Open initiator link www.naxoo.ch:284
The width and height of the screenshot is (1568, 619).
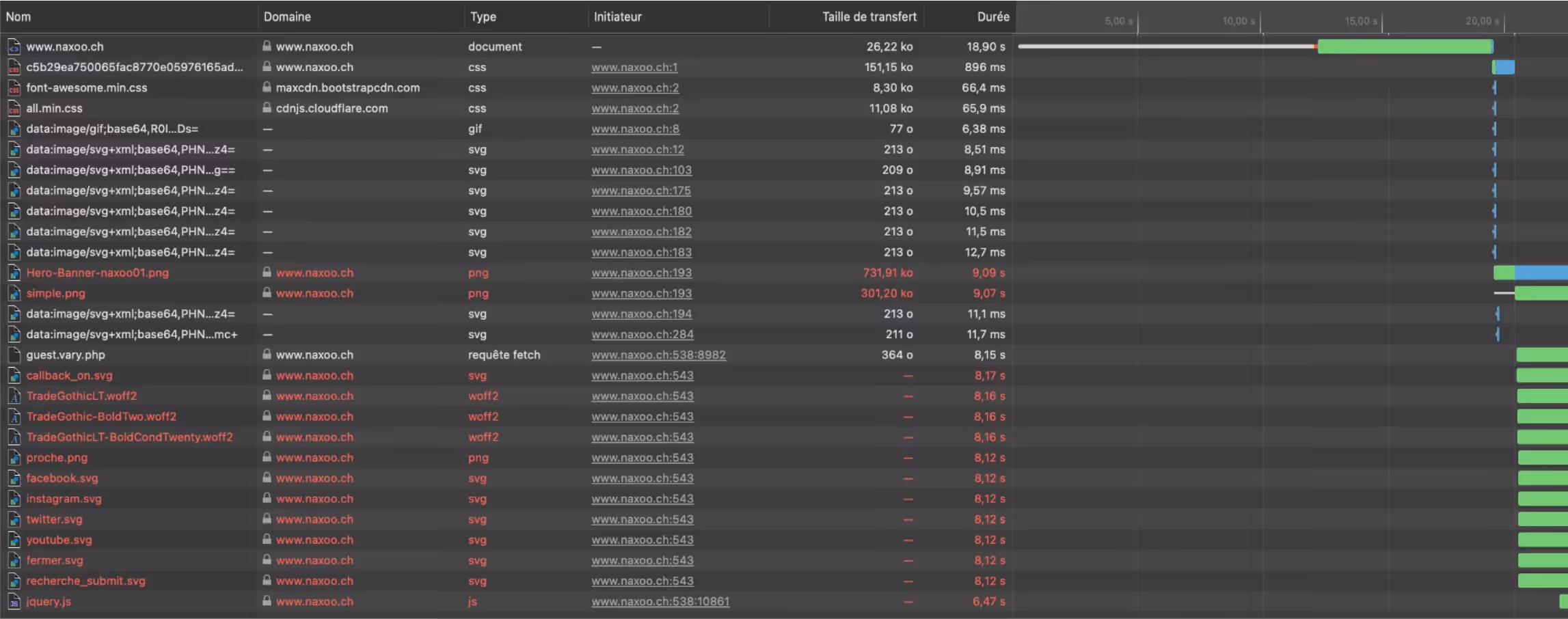point(643,334)
